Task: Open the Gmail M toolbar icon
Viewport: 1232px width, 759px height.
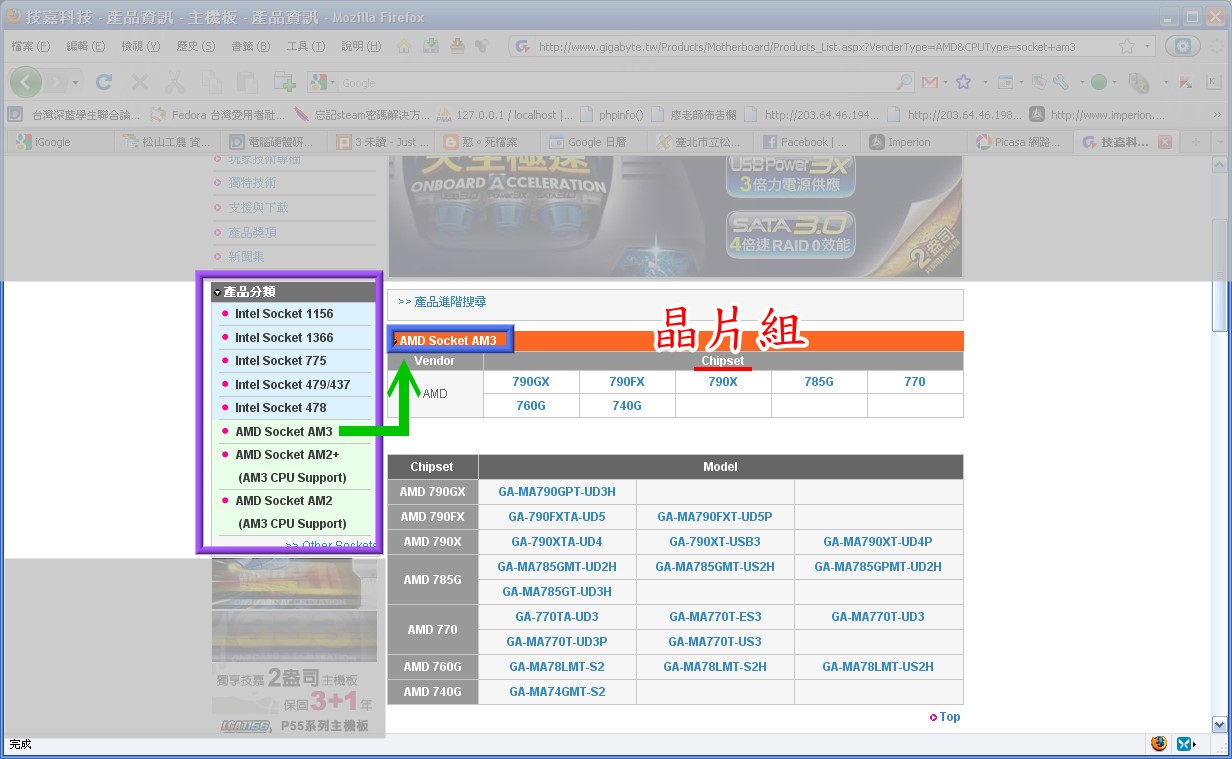Action: point(930,82)
